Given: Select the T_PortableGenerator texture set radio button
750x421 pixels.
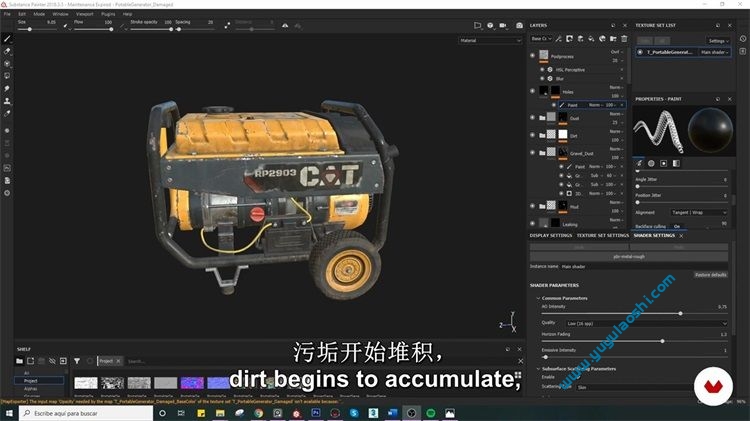Looking at the screenshot, I should pyautogui.click(x=640, y=52).
